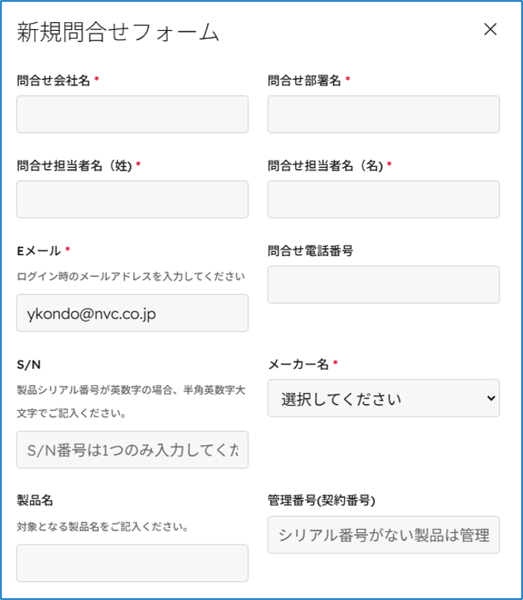523x600 pixels.
Task: Focus the 製品名 input field
Action: click(x=132, y=563)
